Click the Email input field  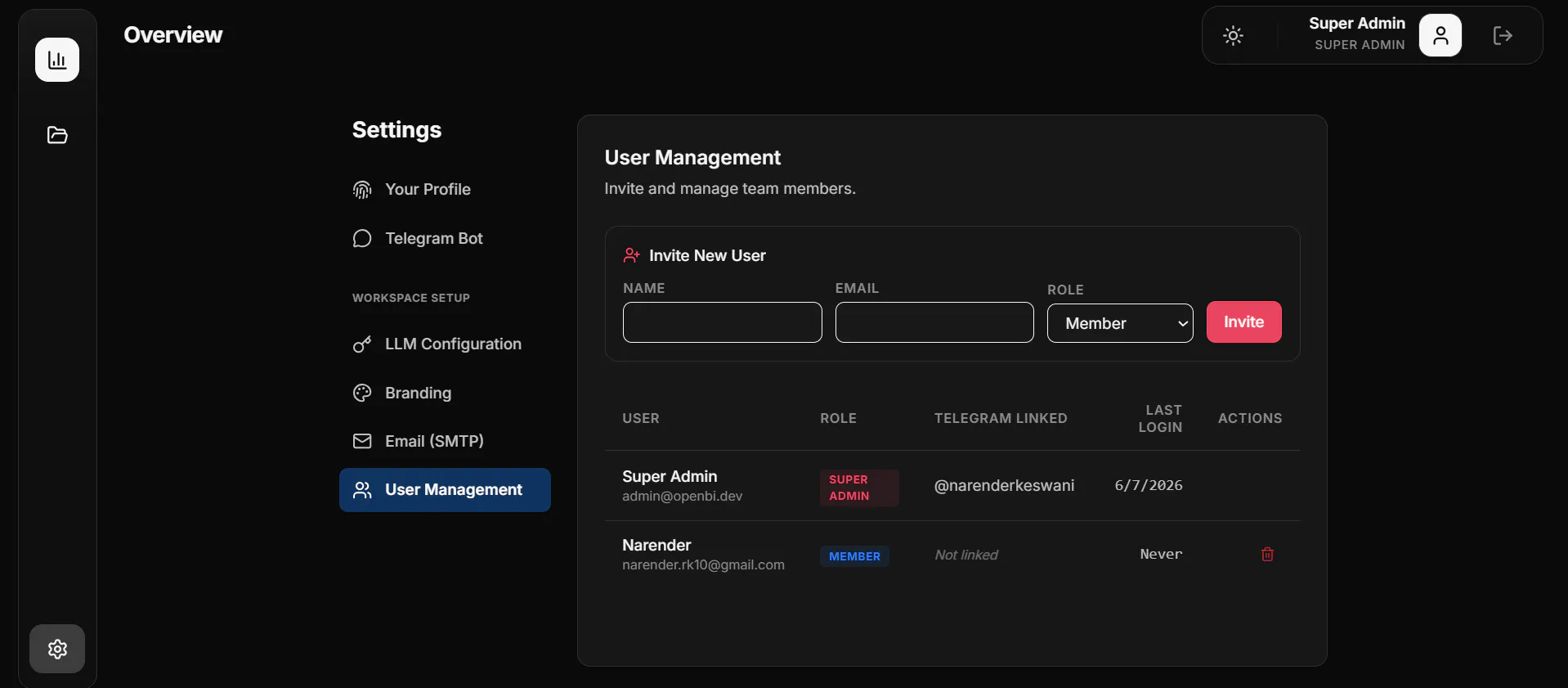point(934,322)
